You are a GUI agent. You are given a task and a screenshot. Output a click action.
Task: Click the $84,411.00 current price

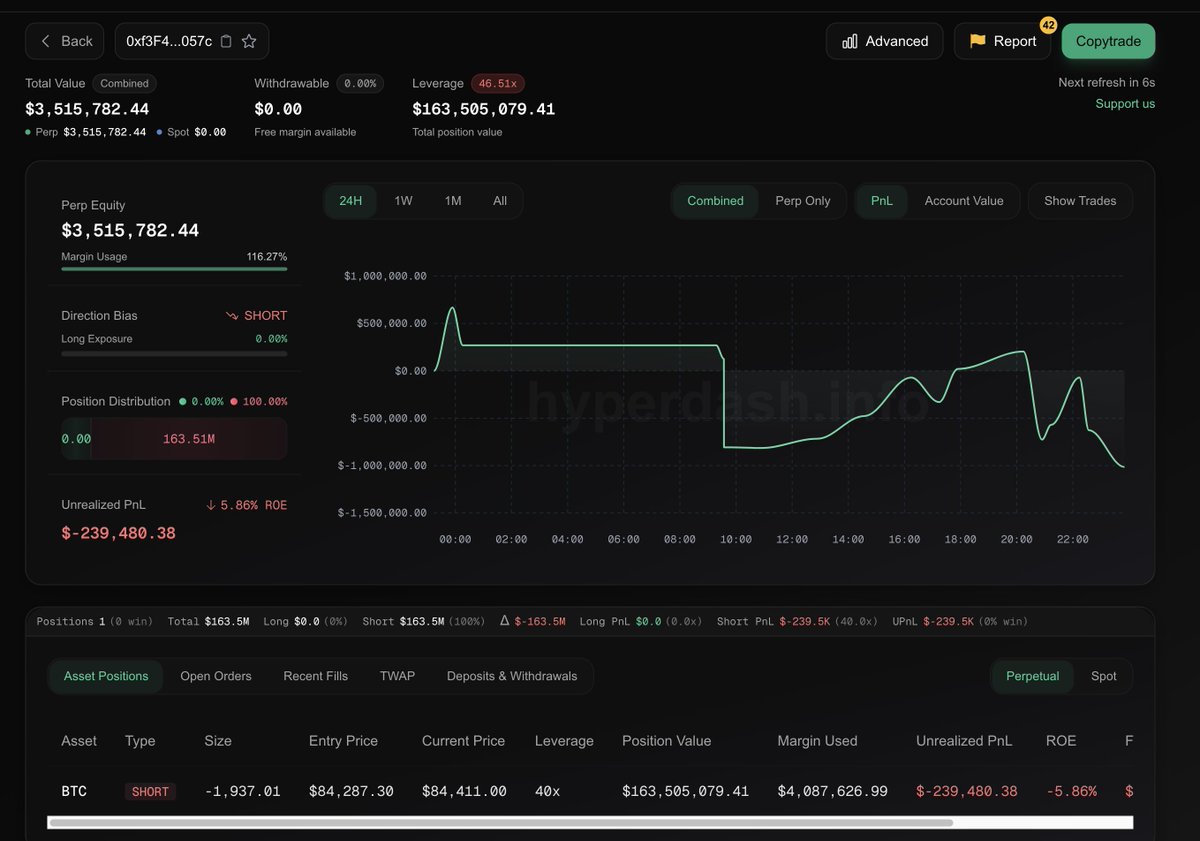click(x=464, y=791)
